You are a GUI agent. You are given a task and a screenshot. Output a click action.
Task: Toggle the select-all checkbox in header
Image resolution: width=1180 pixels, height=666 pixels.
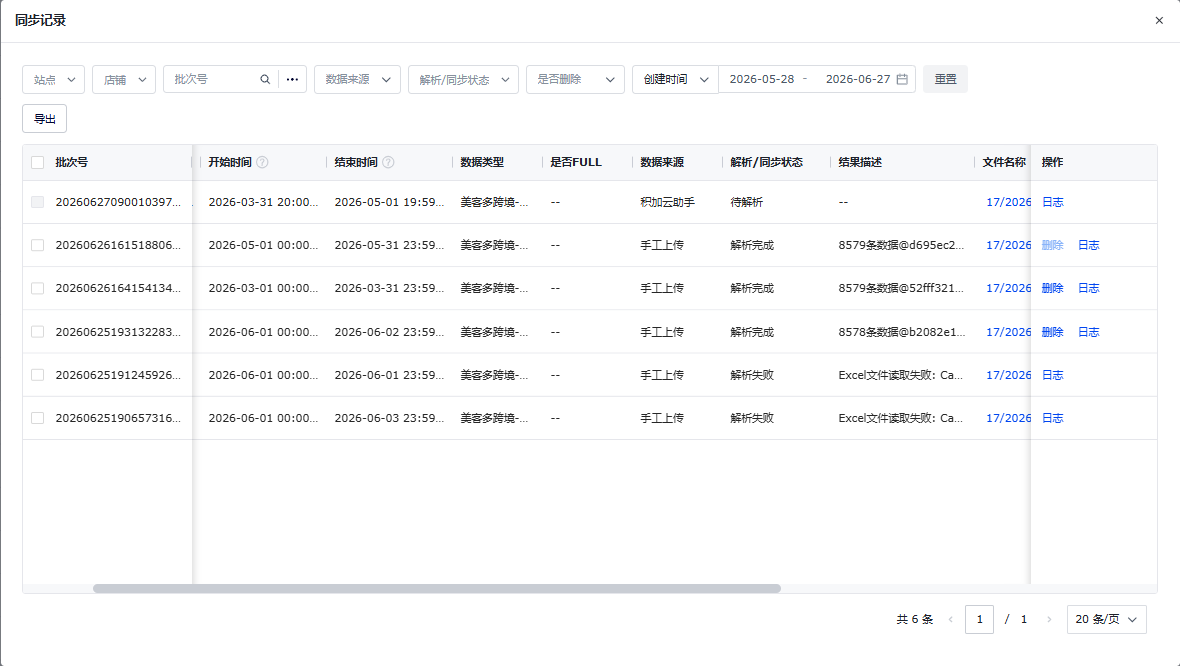pyautogui.click(x=38, y=163)
